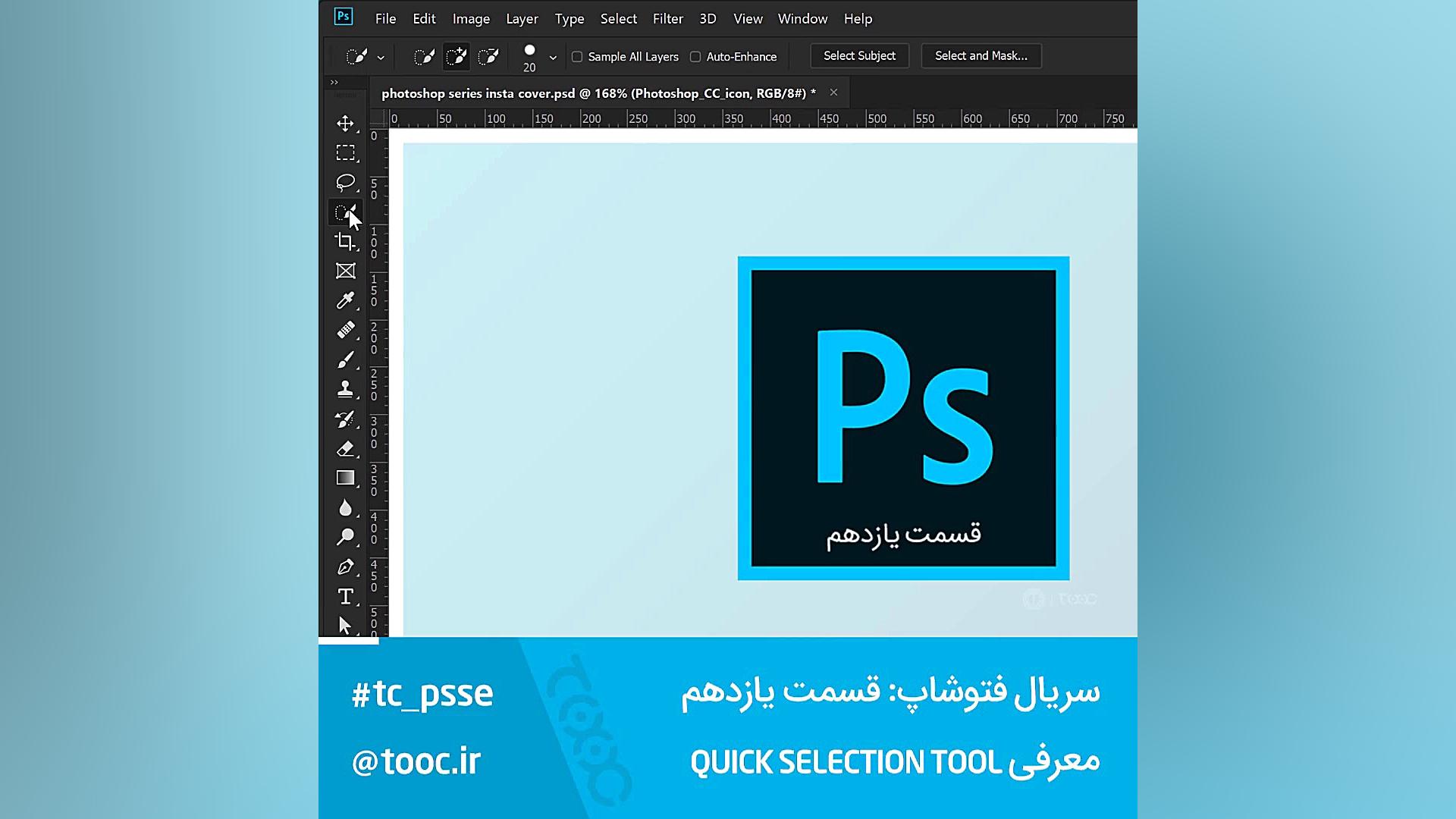The image size is (1456, 819).
Task: Click Subtract from selection brush mode
Action: tap(488, 57)
